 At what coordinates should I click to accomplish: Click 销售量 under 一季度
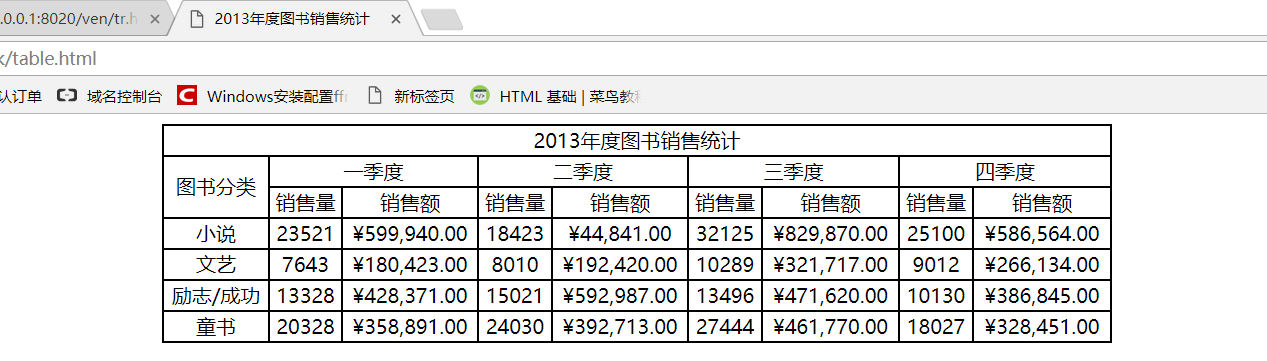[x=306, y=203]
